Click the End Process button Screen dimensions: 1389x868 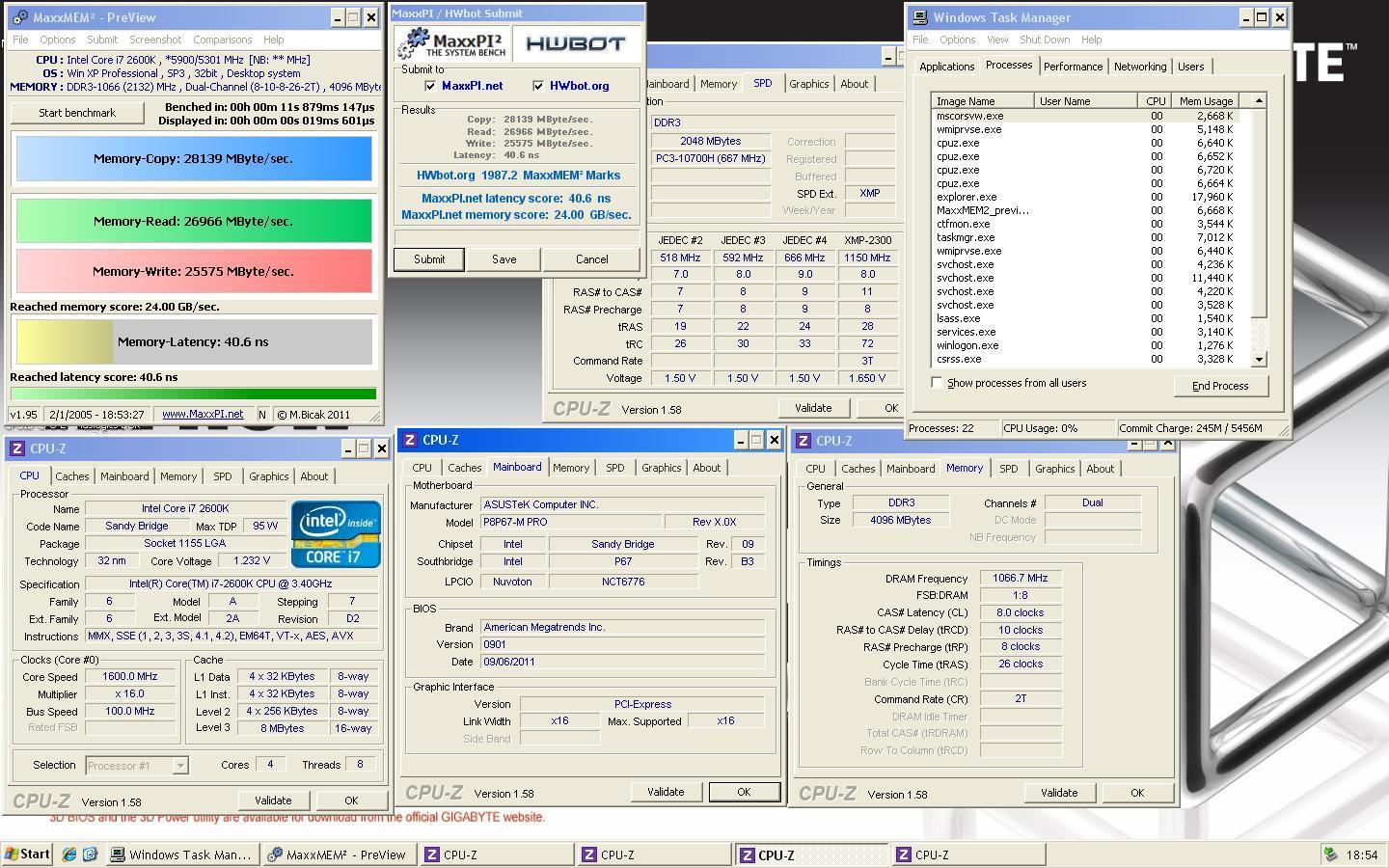click(1220, 386)
